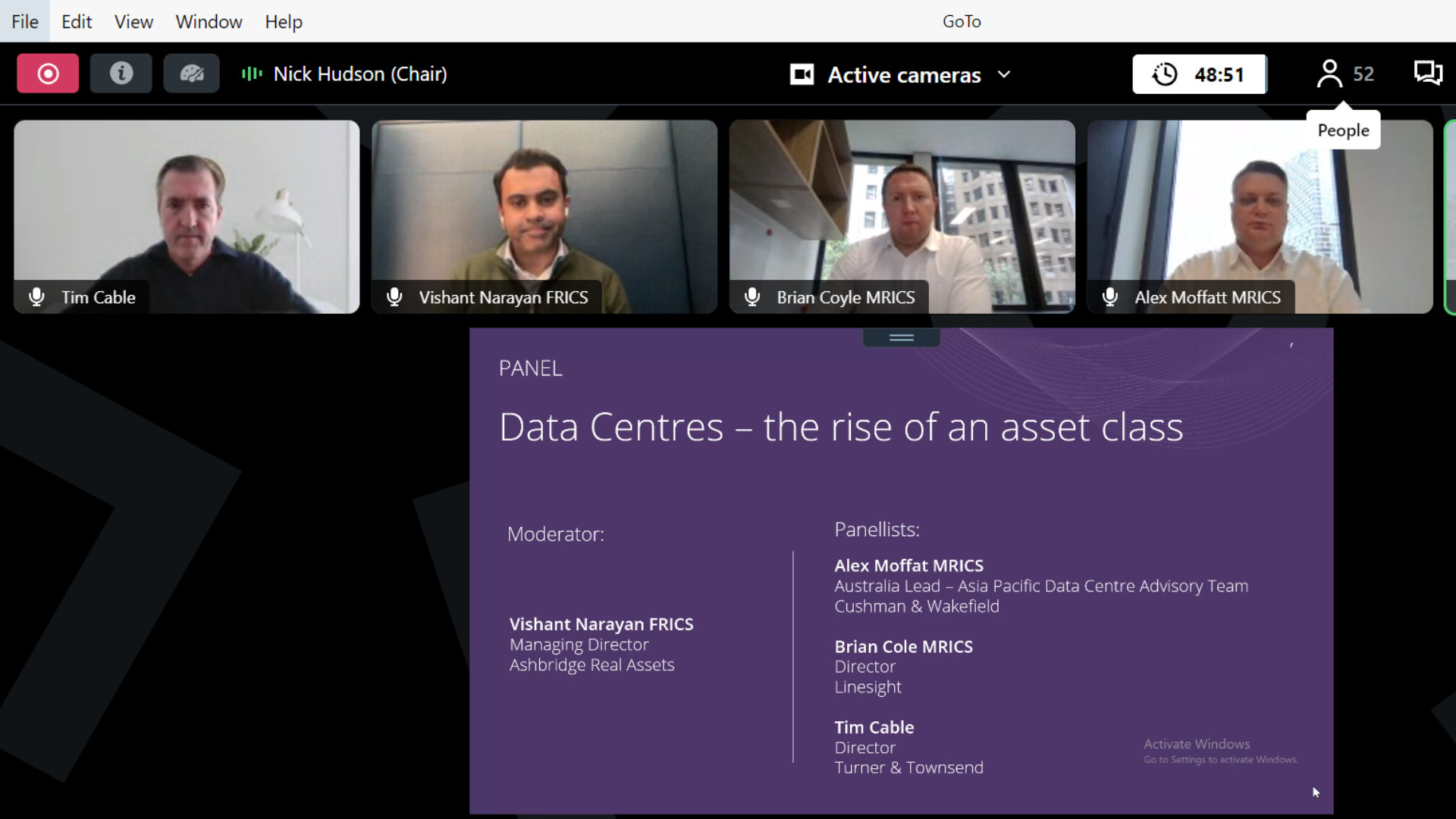Click the clock icon in timer
Viewport: 1456px width, 819px height.
click(1165, 74)
